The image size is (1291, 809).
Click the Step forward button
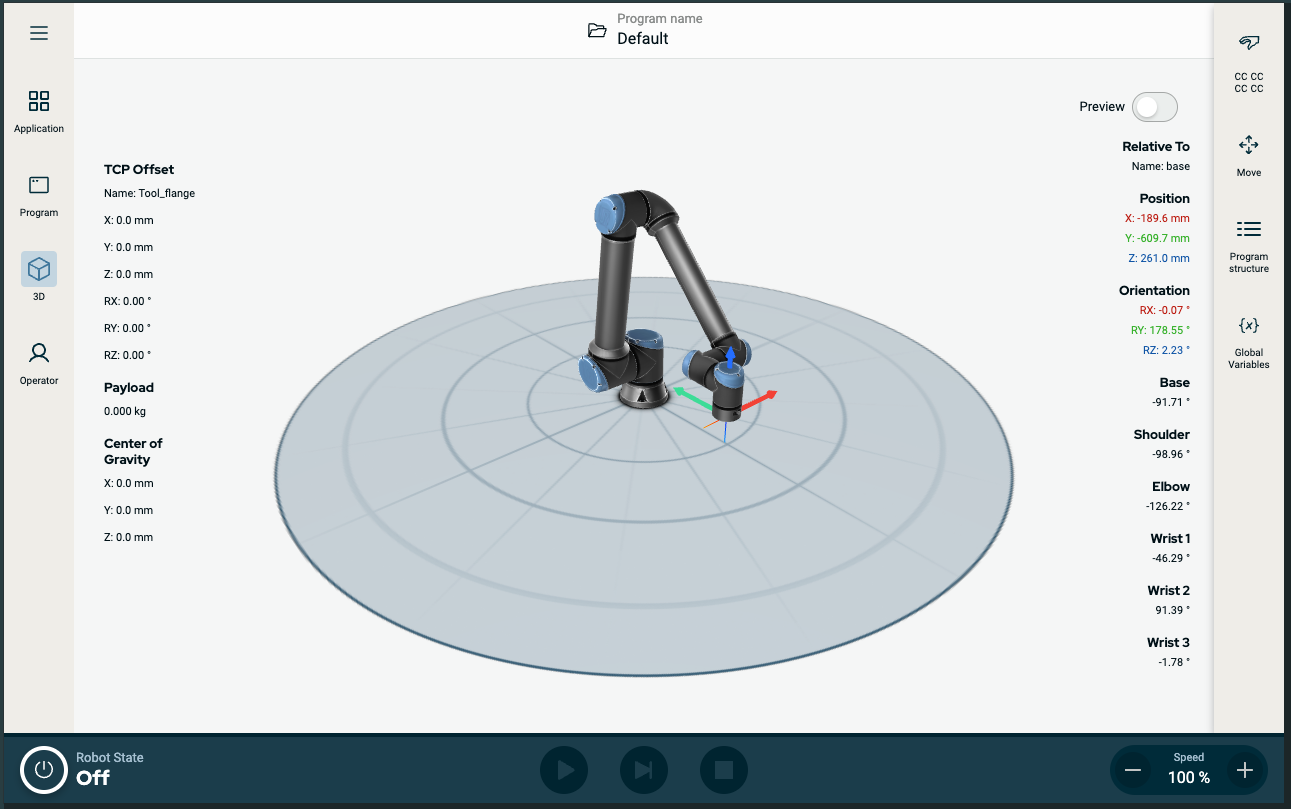click(644, 770)
